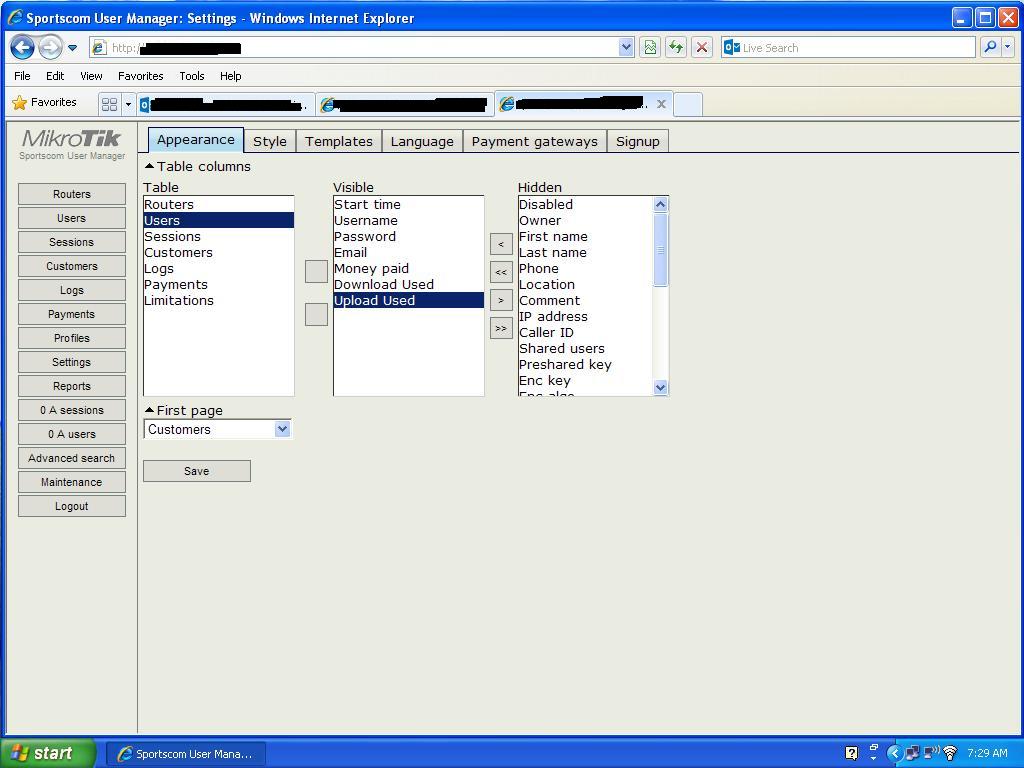This screenshot has width=1024, height=768.
Task: Switch to the Payment gateways tab
Action: point(535,141)
